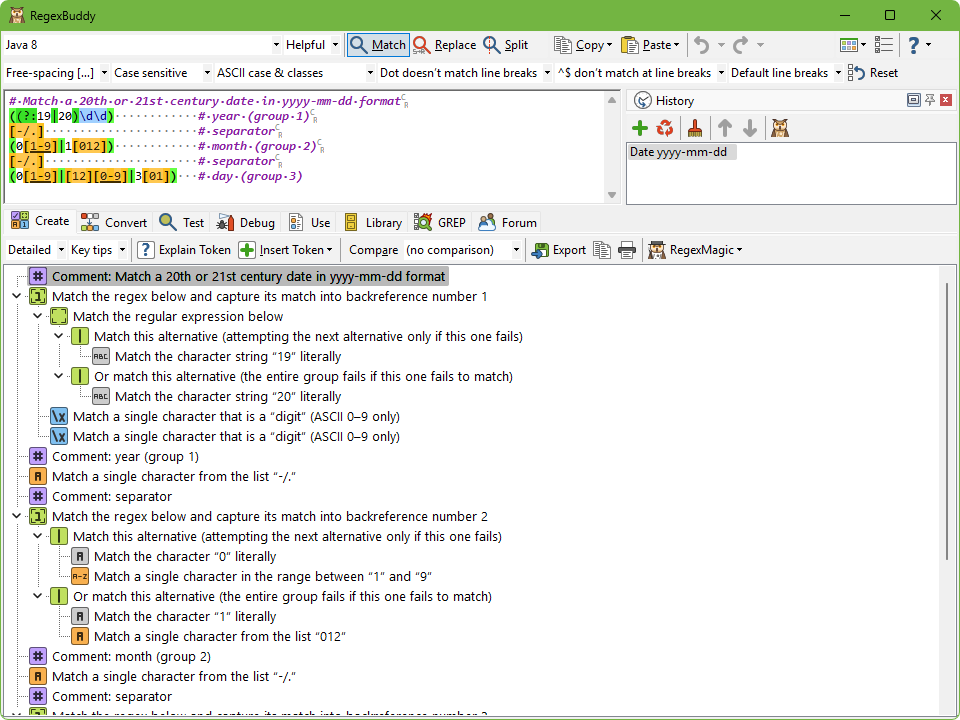960x720 pixels.
Task: Switch to the Use tab
Action: pyautogui.click(x=310, y=223)
